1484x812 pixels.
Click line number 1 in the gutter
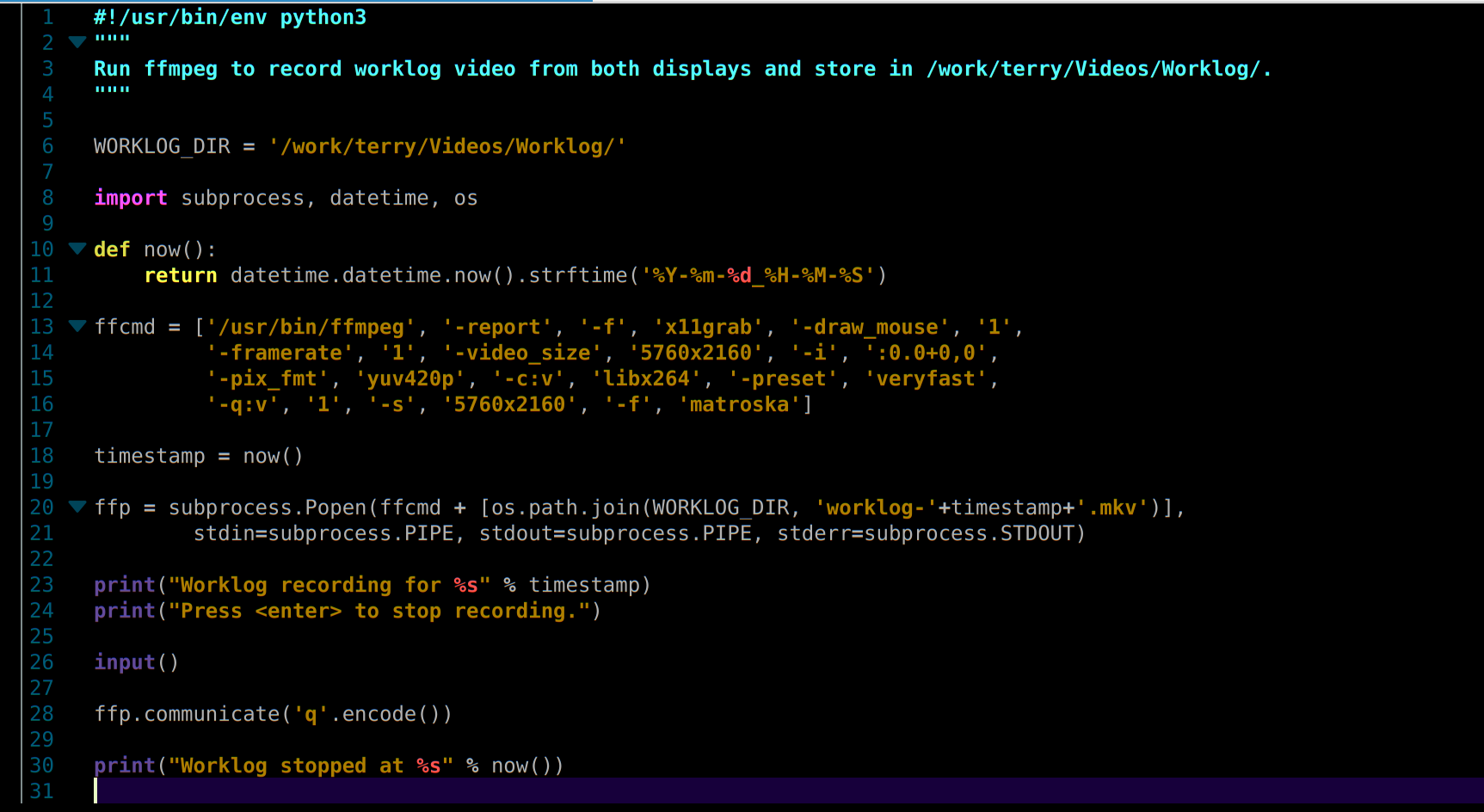pos(47,17)
